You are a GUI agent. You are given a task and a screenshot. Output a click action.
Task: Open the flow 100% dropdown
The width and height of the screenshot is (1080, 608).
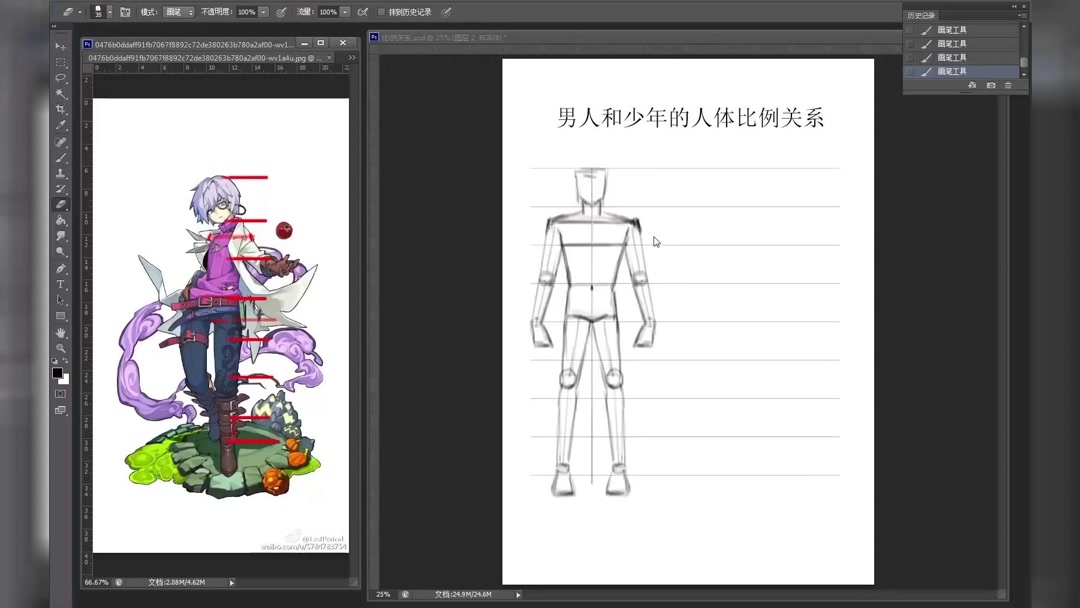[344, 11]
